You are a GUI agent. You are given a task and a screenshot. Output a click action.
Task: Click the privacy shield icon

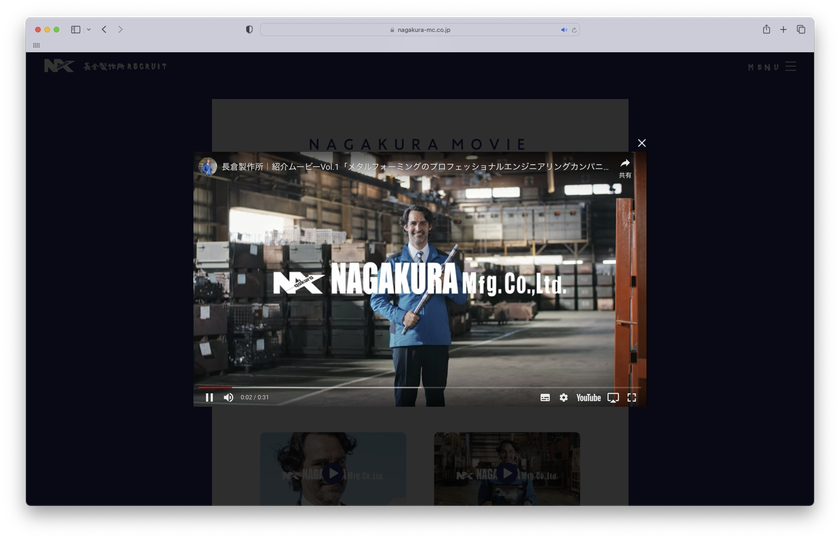(x=249, y=29)
